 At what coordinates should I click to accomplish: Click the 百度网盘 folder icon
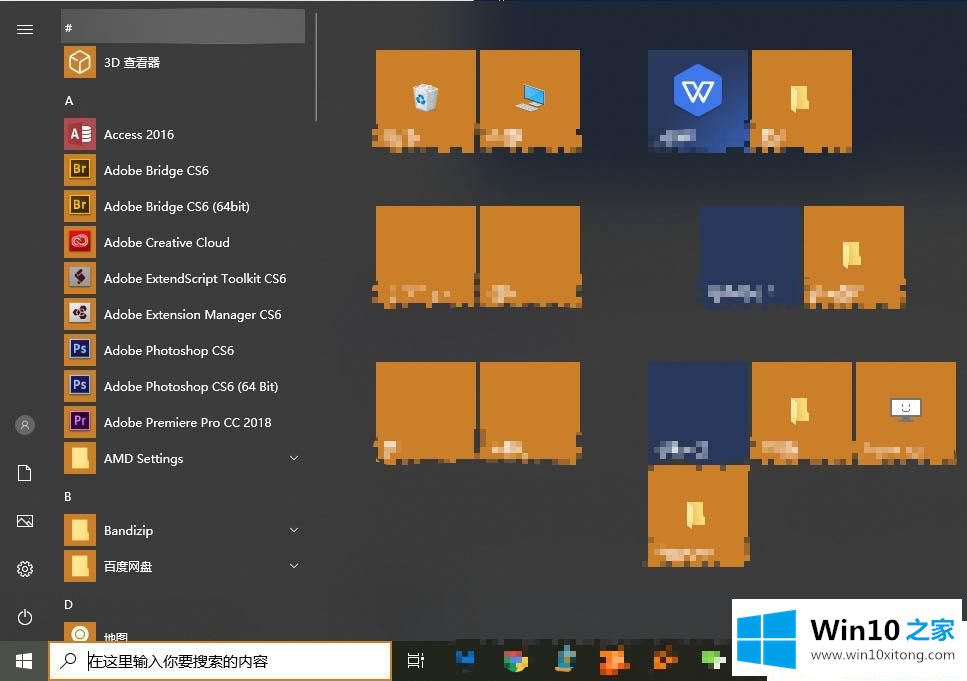click(80, 566)
